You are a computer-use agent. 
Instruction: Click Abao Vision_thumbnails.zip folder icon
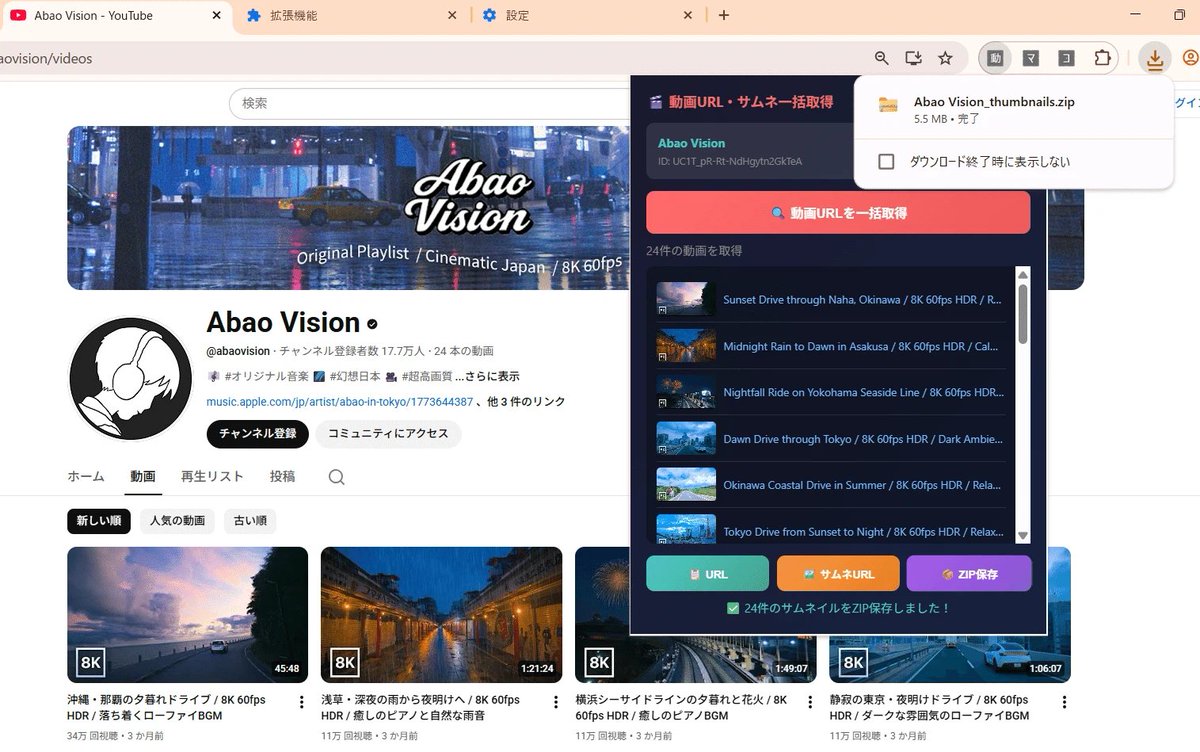click(887, 104)
